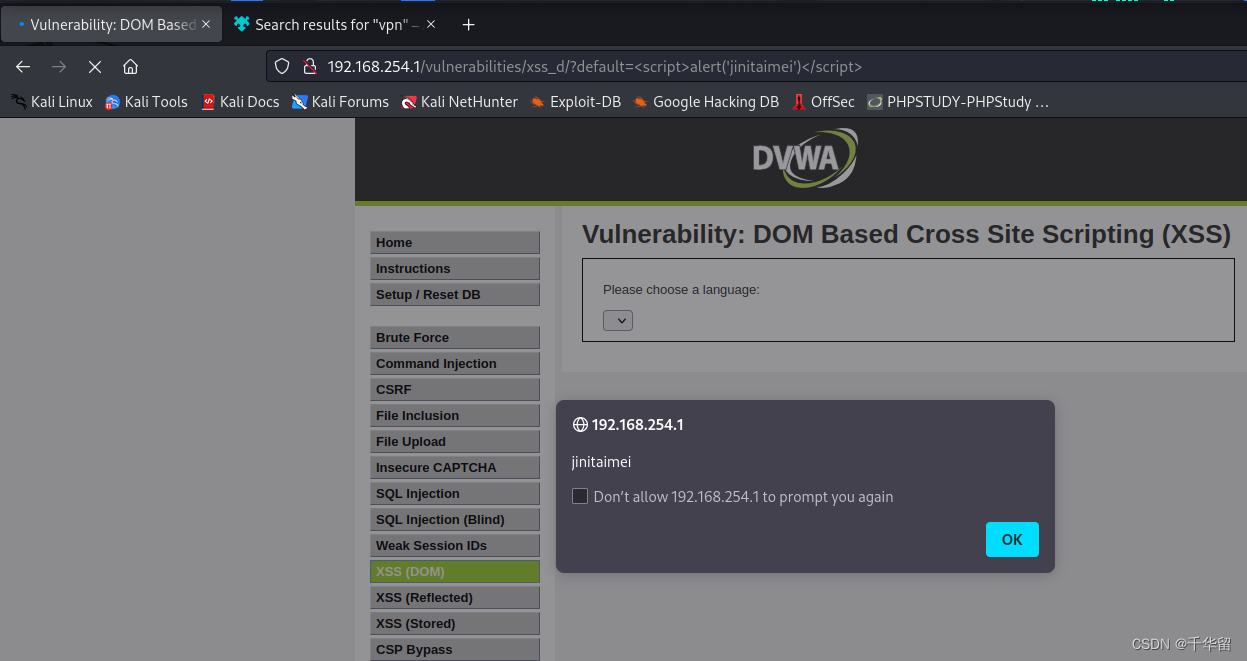Open the File Inclusion page
The width and height of the screenshot is (1247, 661).
(x=455, y=415)
